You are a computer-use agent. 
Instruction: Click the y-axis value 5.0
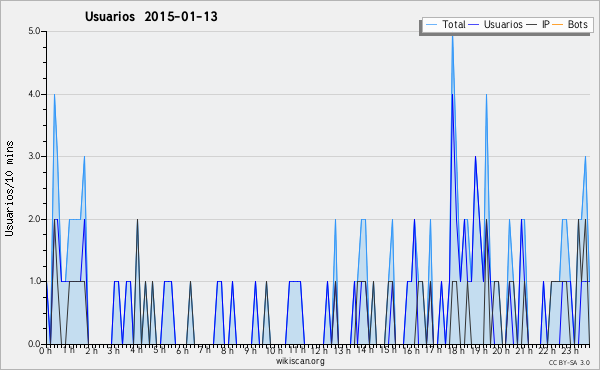[34, 31]
